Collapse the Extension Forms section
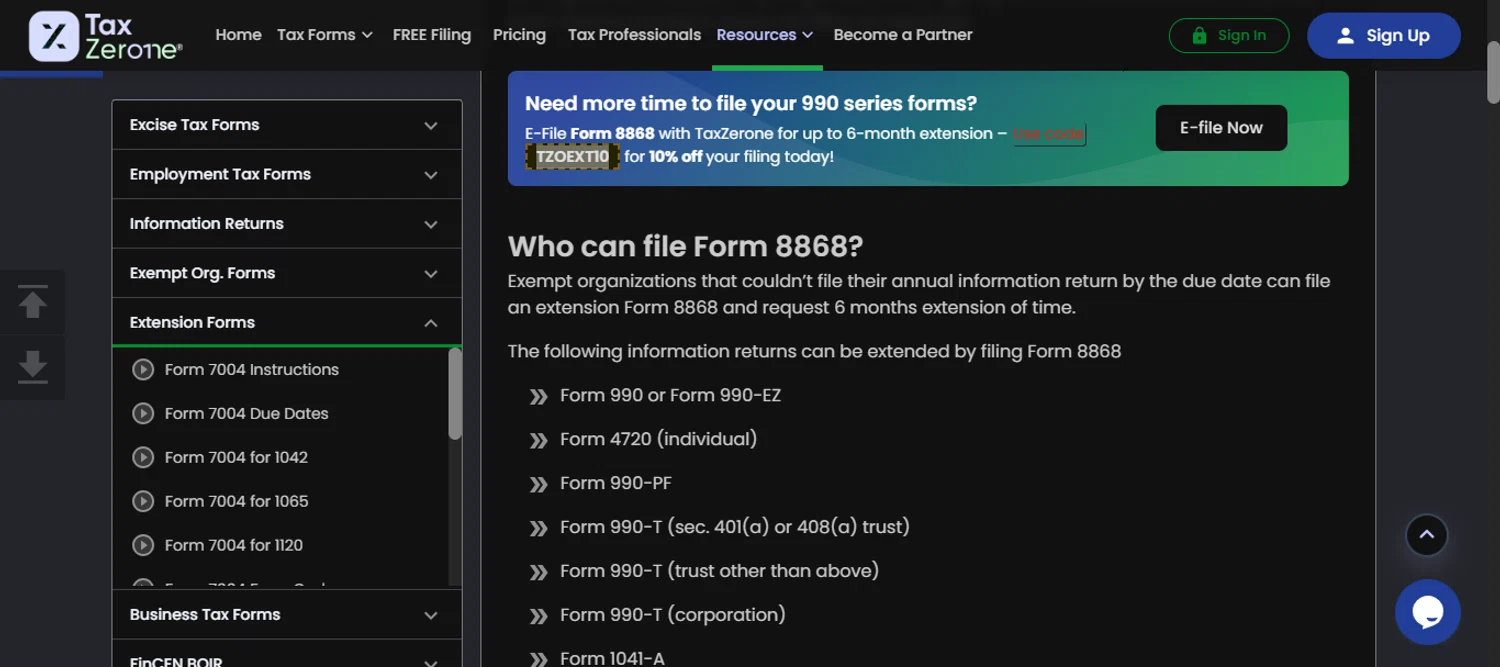The image size is (1500, 667). (287, 322)
